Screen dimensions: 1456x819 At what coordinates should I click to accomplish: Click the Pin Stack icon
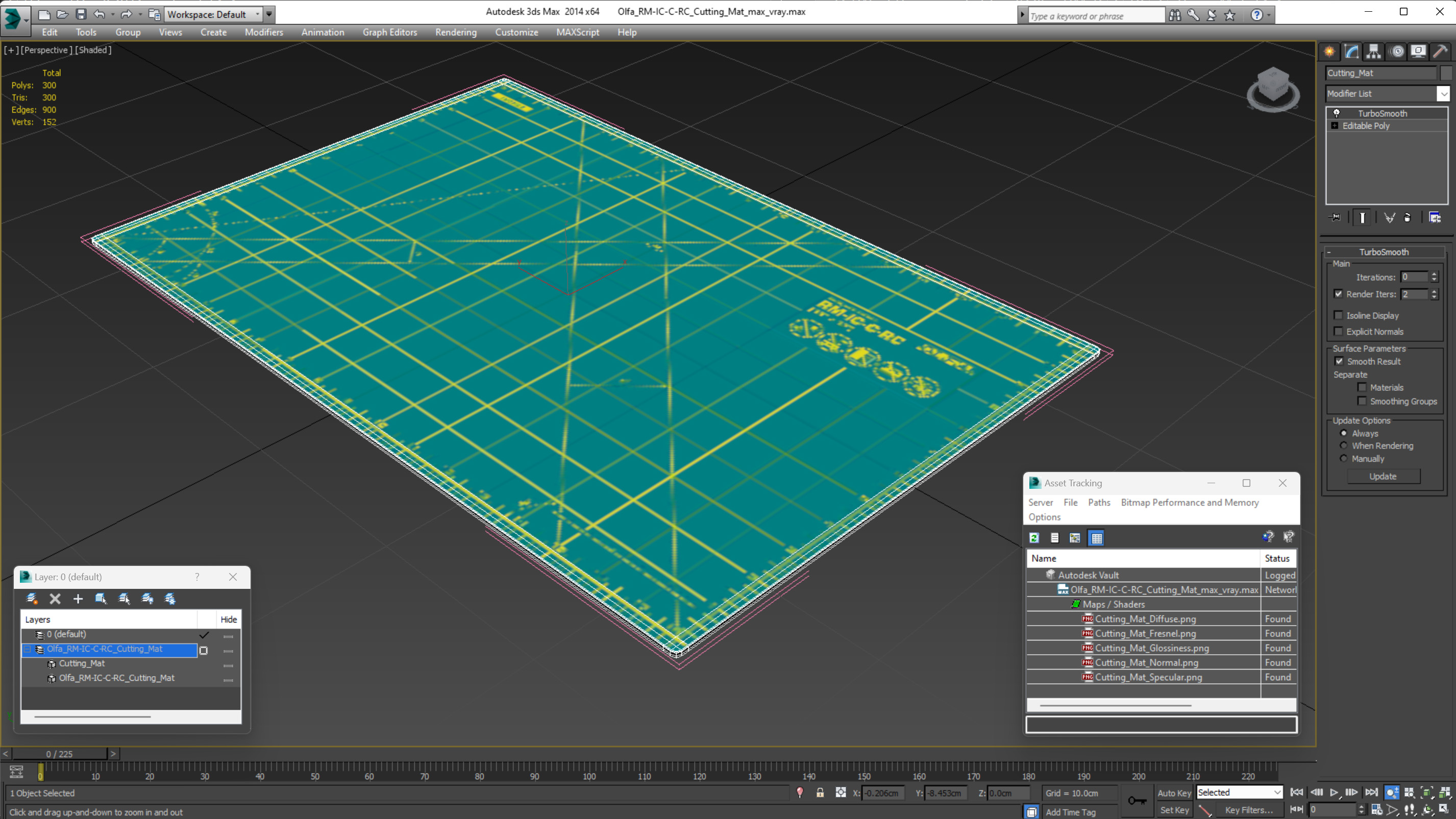click(1335, 217)
